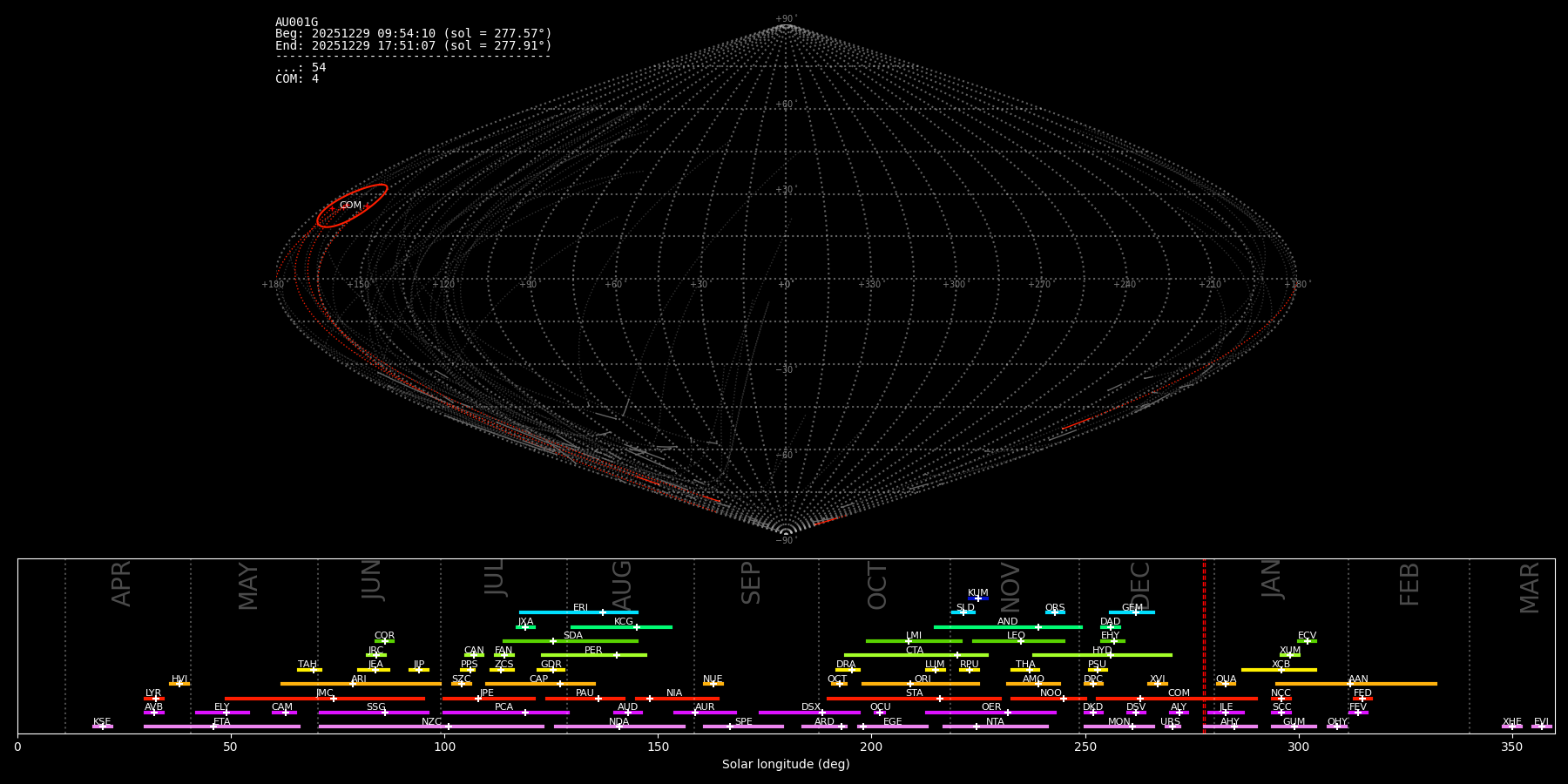1568x784 pixels.
Task: Click the NTA shower label
Action: point(995,722)
